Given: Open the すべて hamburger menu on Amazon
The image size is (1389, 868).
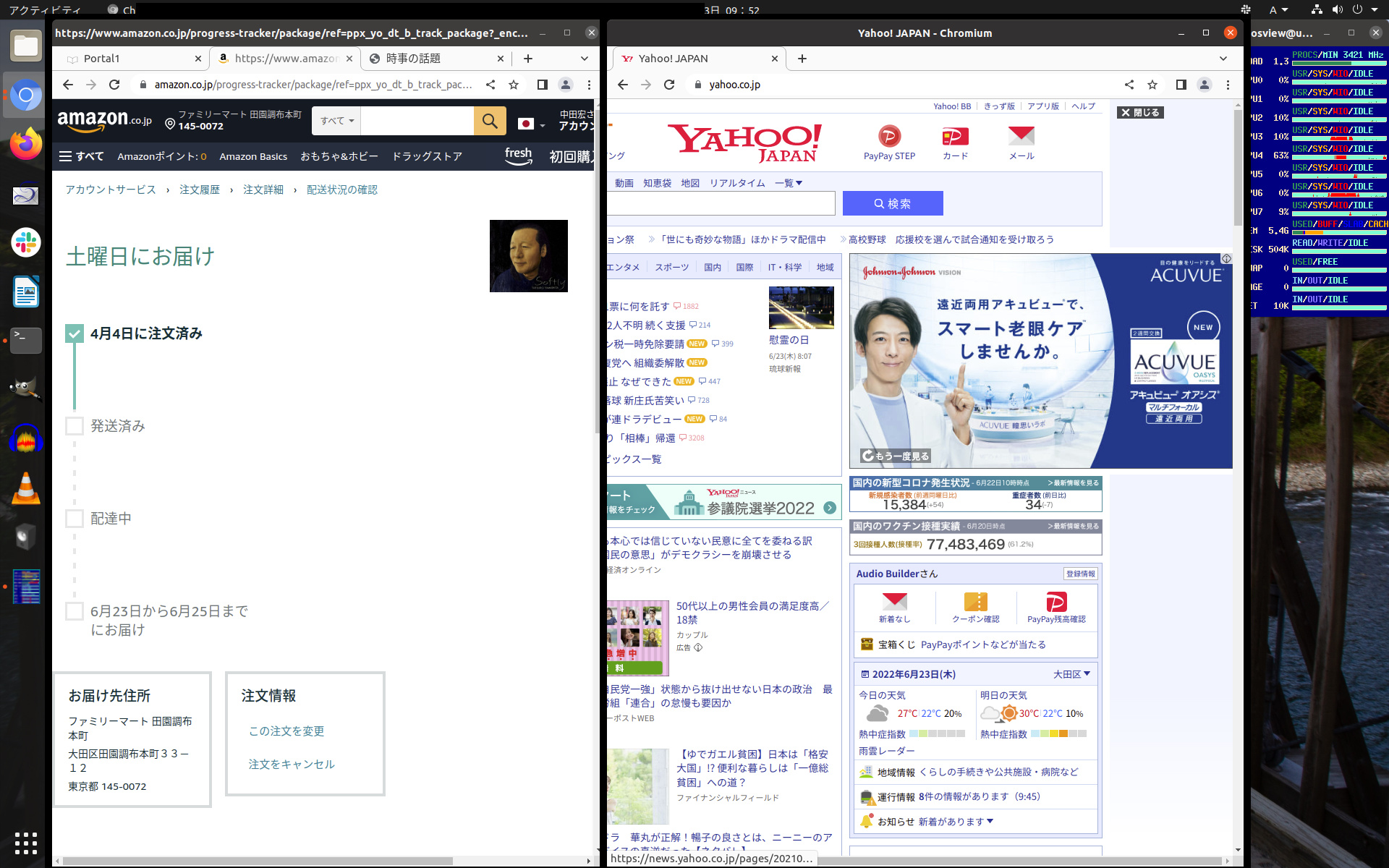Looking at the screenshot, I should (x=81, y=156).
